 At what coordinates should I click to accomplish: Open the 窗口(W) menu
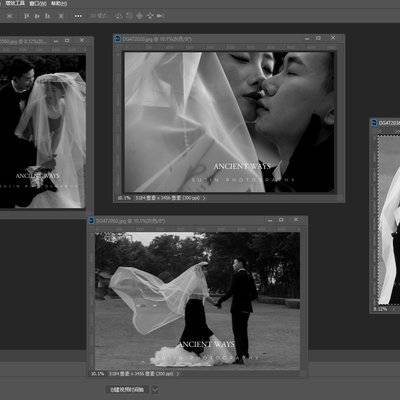[x=37, y=4]
